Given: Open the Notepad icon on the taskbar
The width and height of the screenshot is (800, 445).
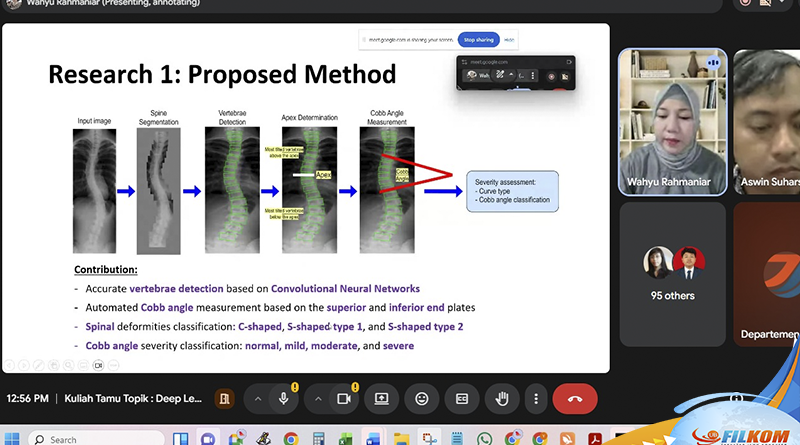Looking at the screenshot, I should [457, 439].
